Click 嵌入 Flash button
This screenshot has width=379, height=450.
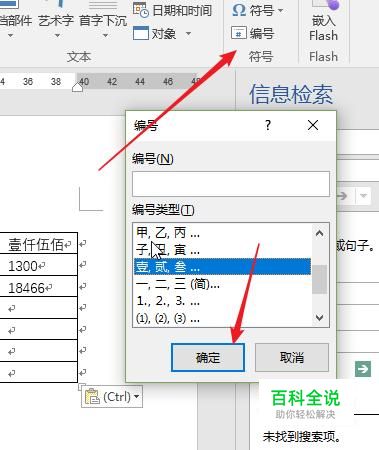[323, 21]
